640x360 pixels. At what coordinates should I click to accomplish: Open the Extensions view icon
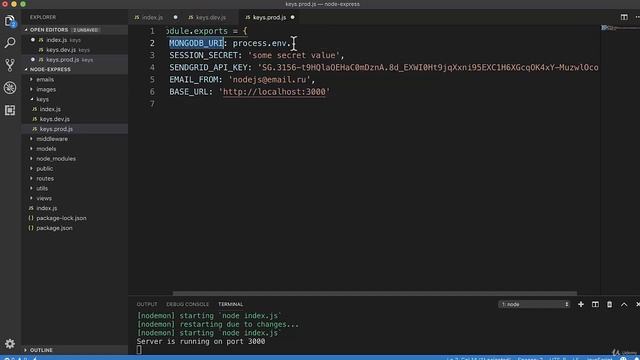coord(10,110)
